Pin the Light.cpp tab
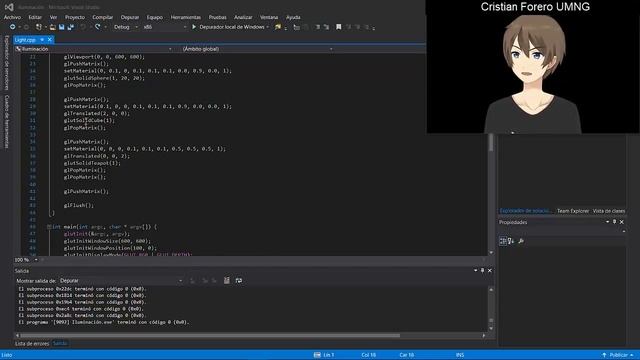 pyautogui.click(x=42, y=40)
